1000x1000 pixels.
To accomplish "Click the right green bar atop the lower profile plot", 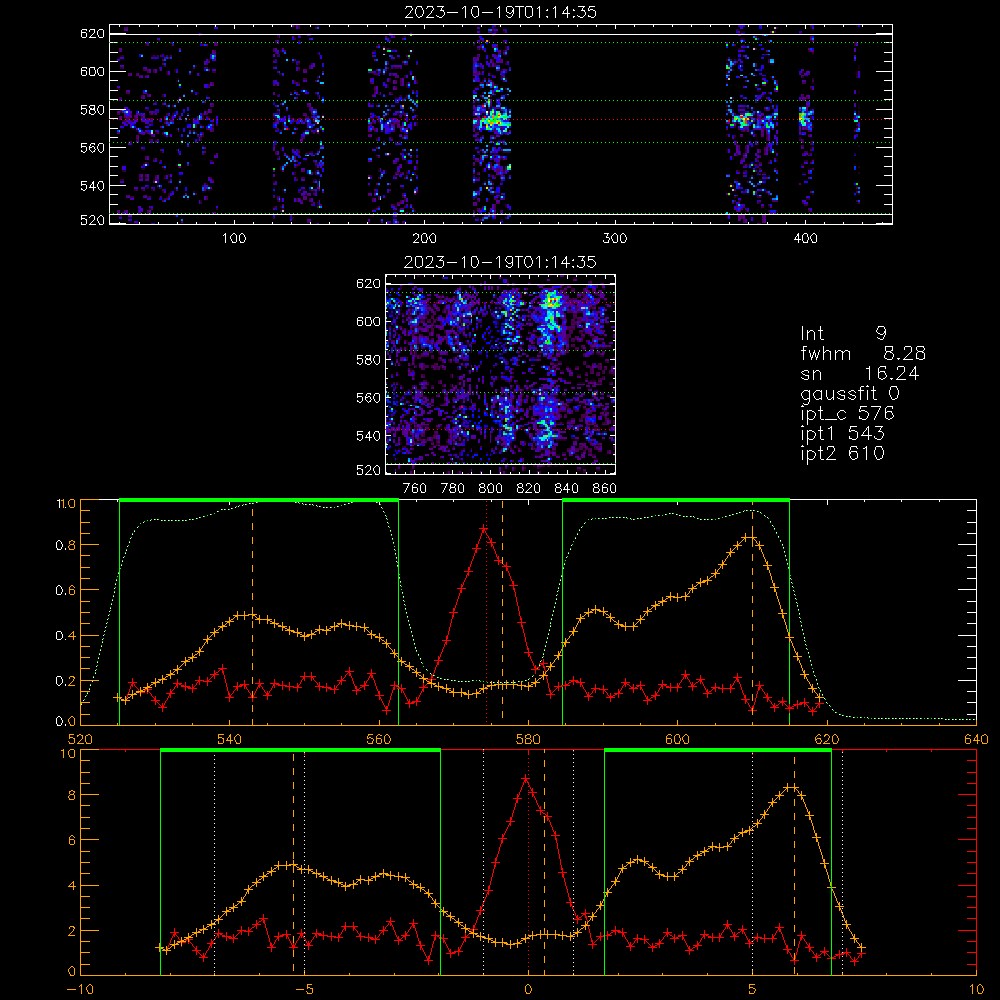I will pyautogui.click(x=717, y=750).
